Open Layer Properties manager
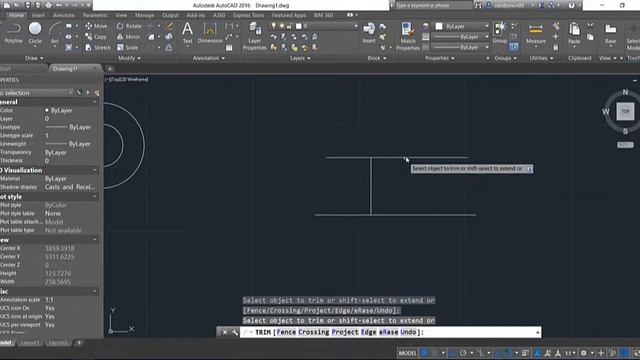640x360 pixels. (x=254, y=36)
